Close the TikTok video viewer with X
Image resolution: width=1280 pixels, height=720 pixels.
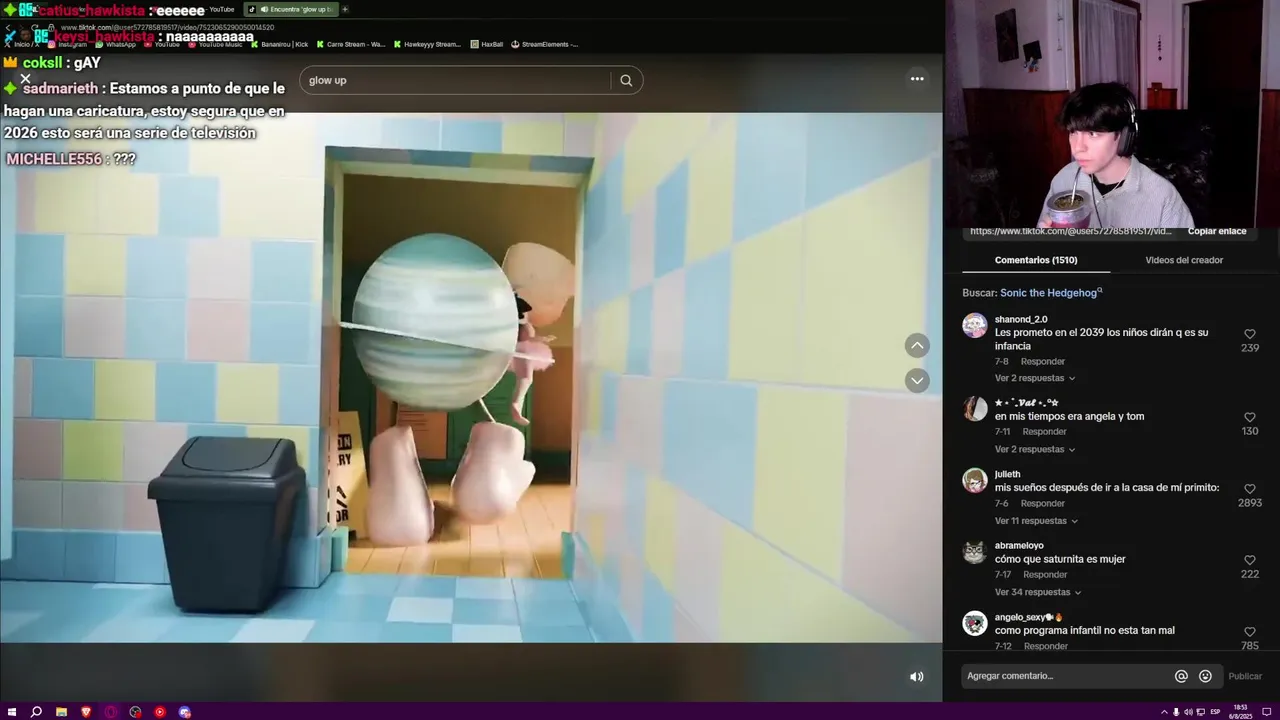tap(26, 78)
